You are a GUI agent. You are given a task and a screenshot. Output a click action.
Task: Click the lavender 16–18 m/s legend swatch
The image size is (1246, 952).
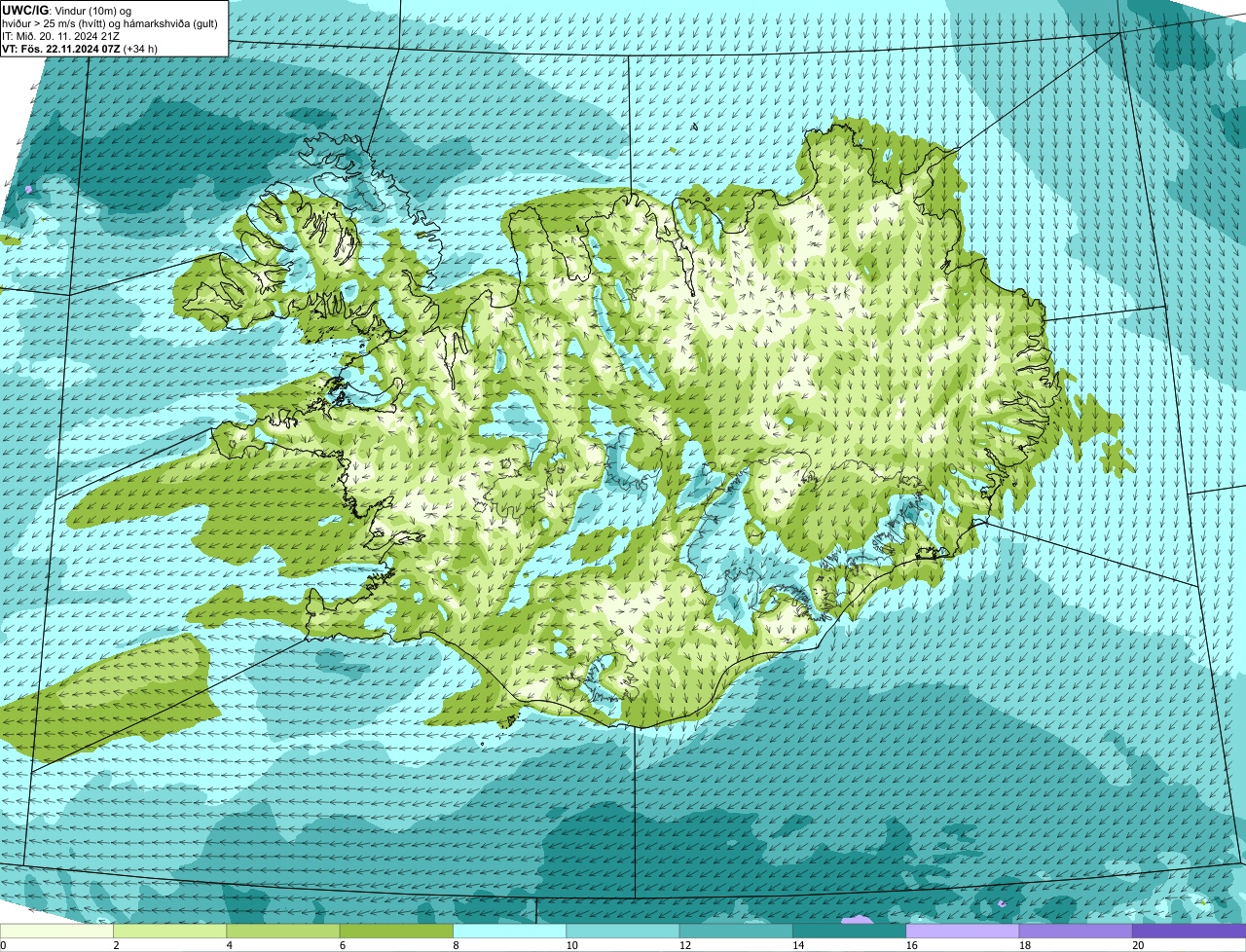pos(963,932)
